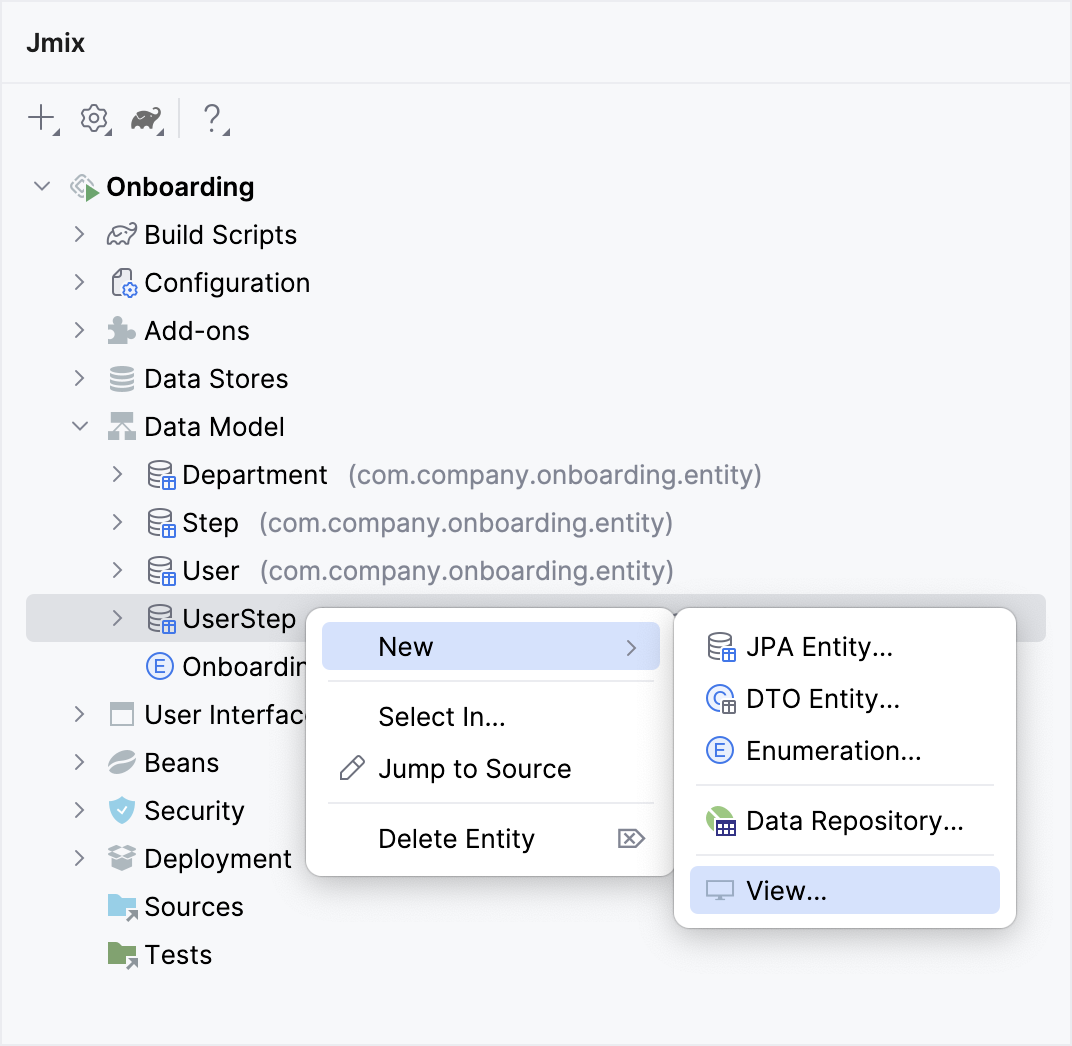The height and width of the screenshot is (1046, 1072).
Task: Click the Beans coffee bean icon
Action: pos(121,763)
